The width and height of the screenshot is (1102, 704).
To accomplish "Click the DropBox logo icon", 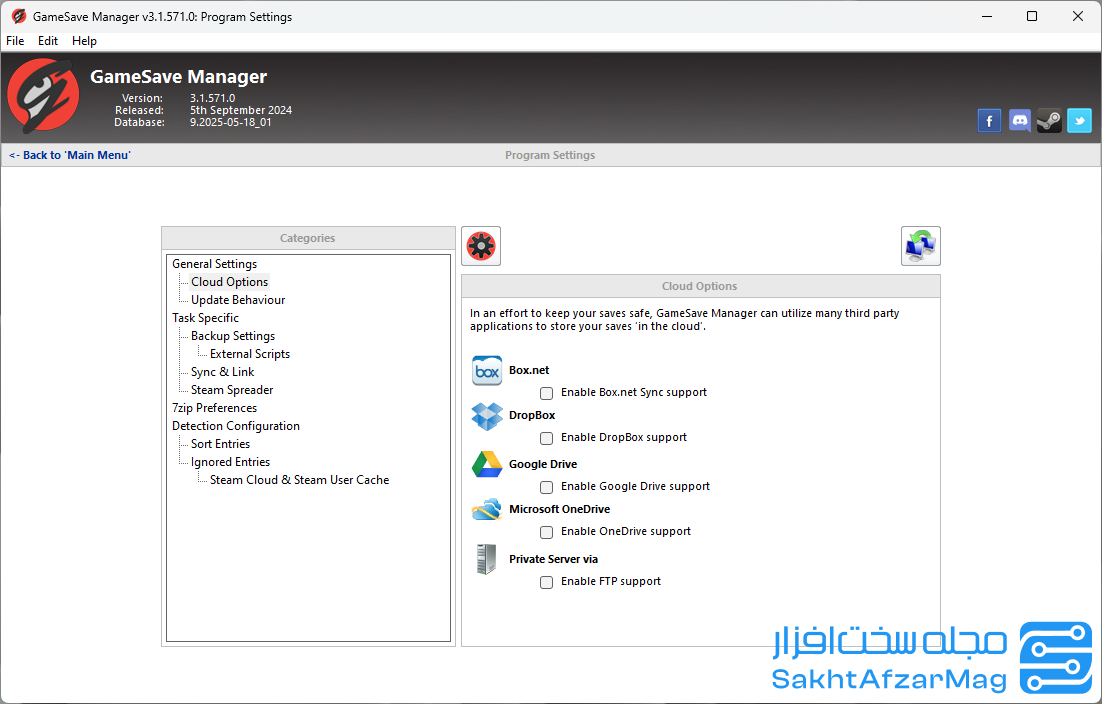I will [x=487, y=417].
